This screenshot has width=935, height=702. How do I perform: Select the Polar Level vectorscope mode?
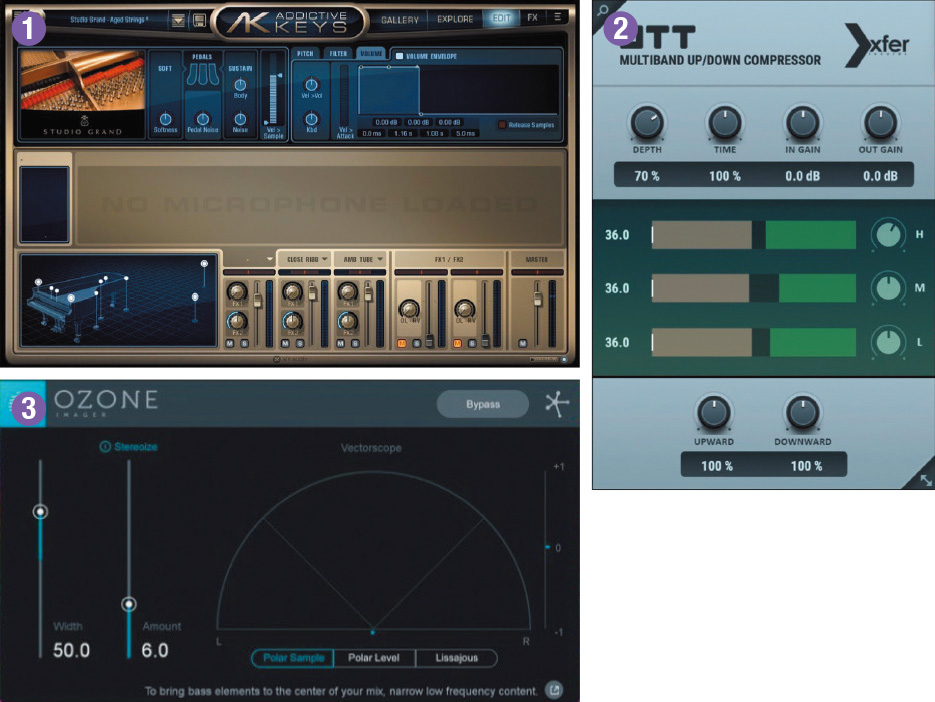374,657
